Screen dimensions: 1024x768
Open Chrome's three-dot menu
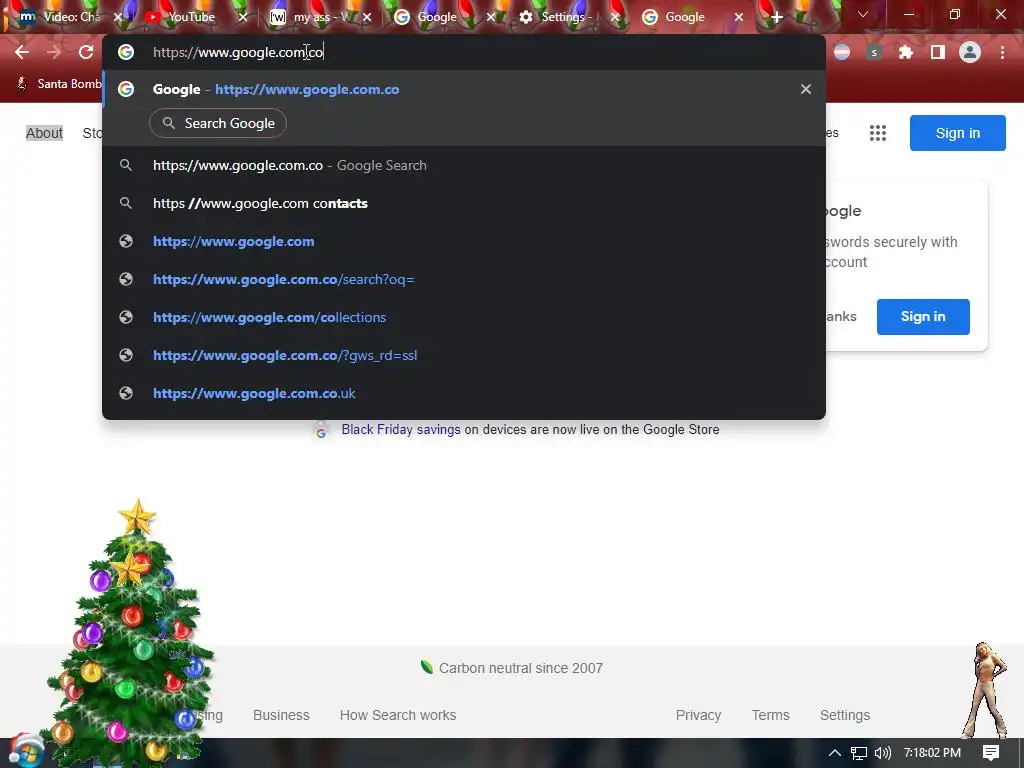pos(1002,52)
